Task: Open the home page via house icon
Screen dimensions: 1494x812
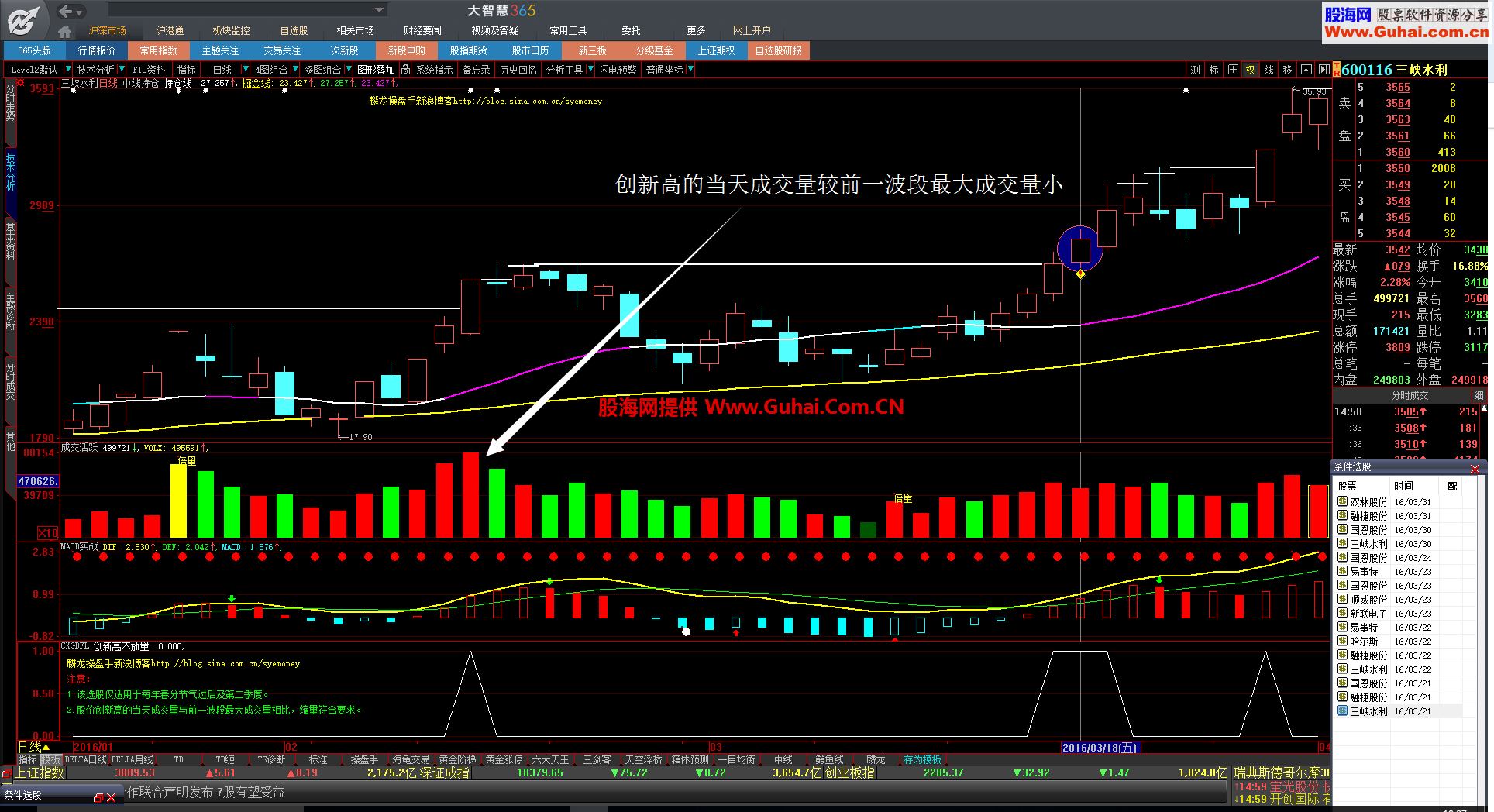Action: 64,32
